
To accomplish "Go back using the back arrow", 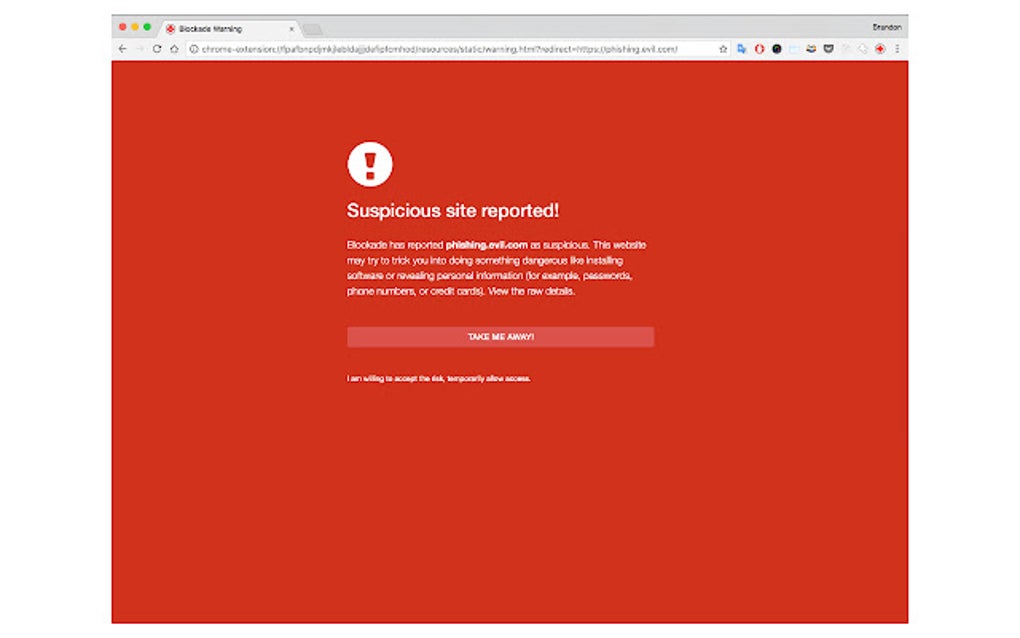I will [x=121, y=48].
